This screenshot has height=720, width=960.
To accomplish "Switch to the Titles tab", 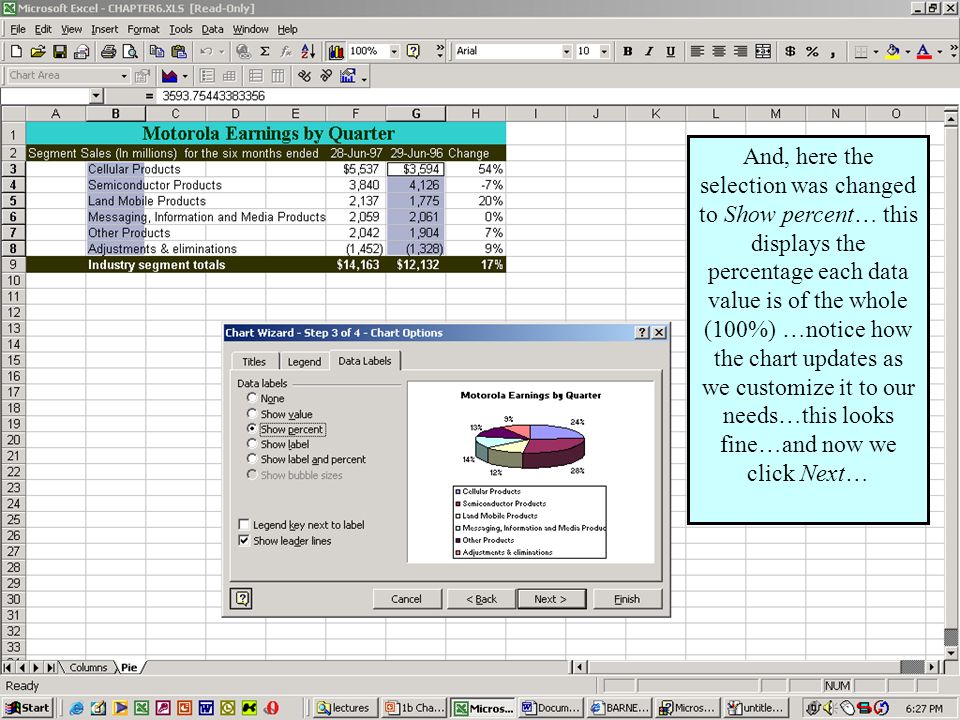I will pos(254,361).
